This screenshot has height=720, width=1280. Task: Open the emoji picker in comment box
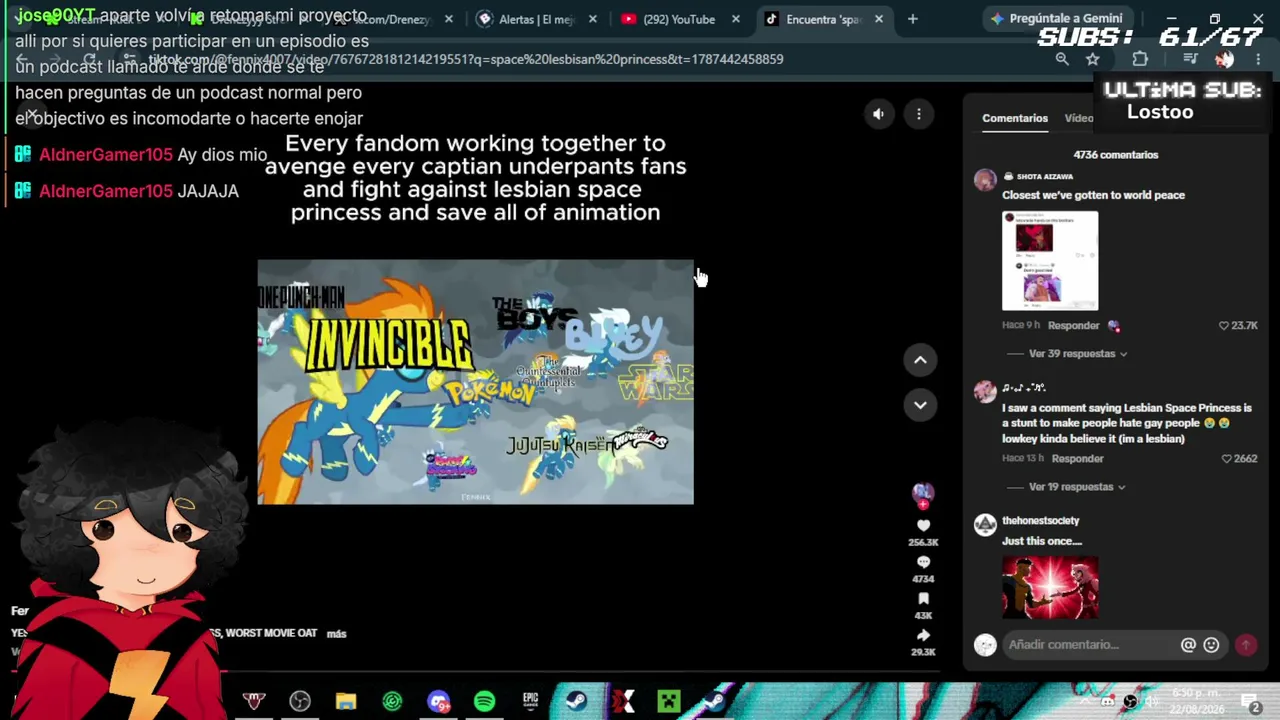[1211, 645]
